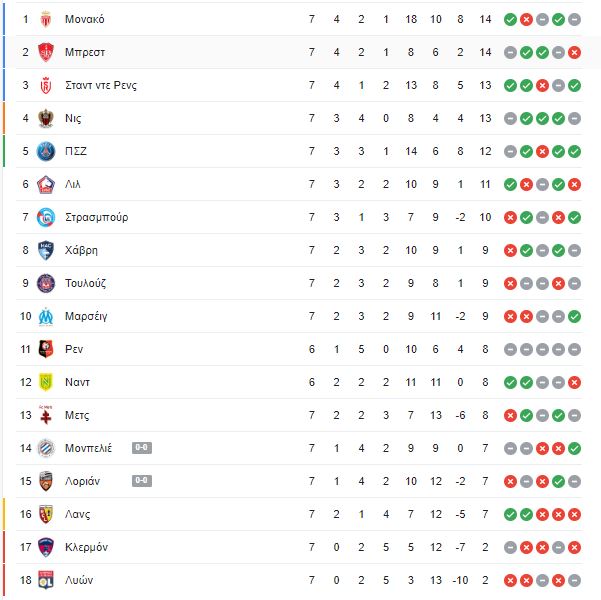Open the Λοριάν 0-0 live score badge
This screenshot has height=600, width=601.
coord(142,481)
